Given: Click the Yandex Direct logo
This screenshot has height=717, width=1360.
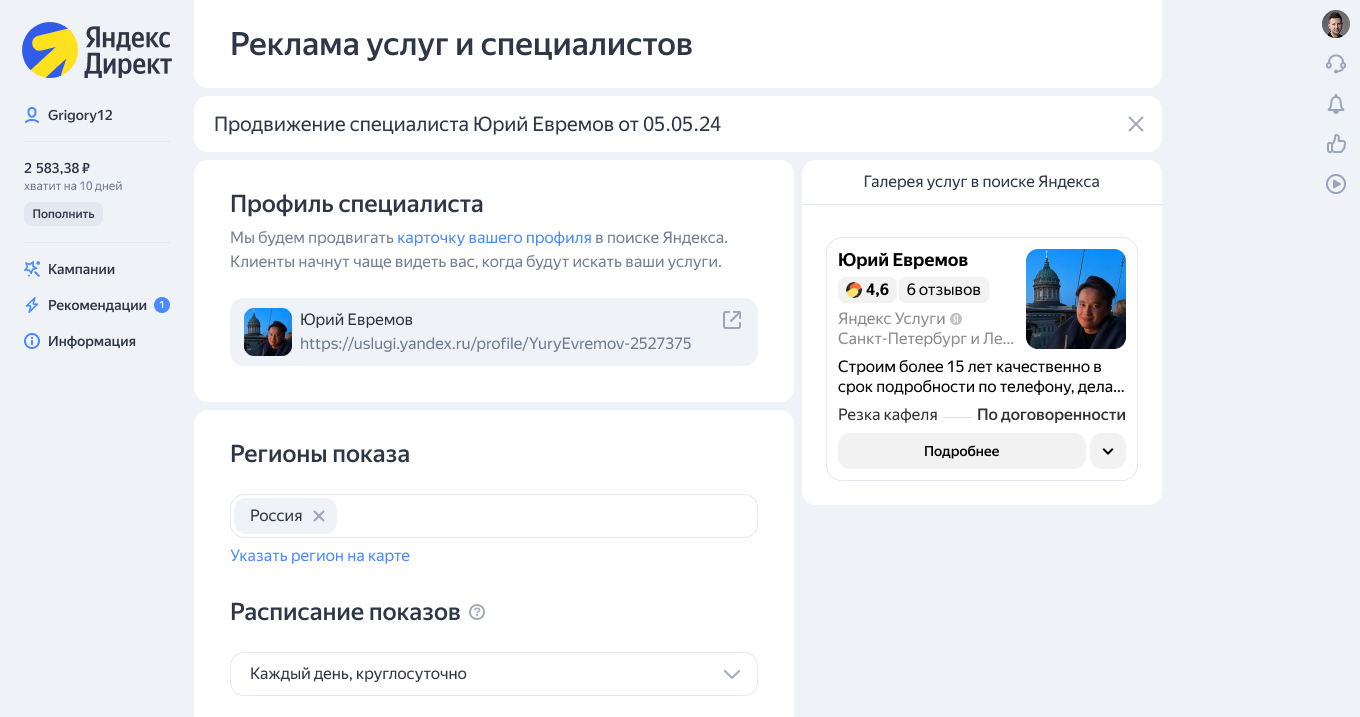Looking at the screenshot, I should click(97, 51).
